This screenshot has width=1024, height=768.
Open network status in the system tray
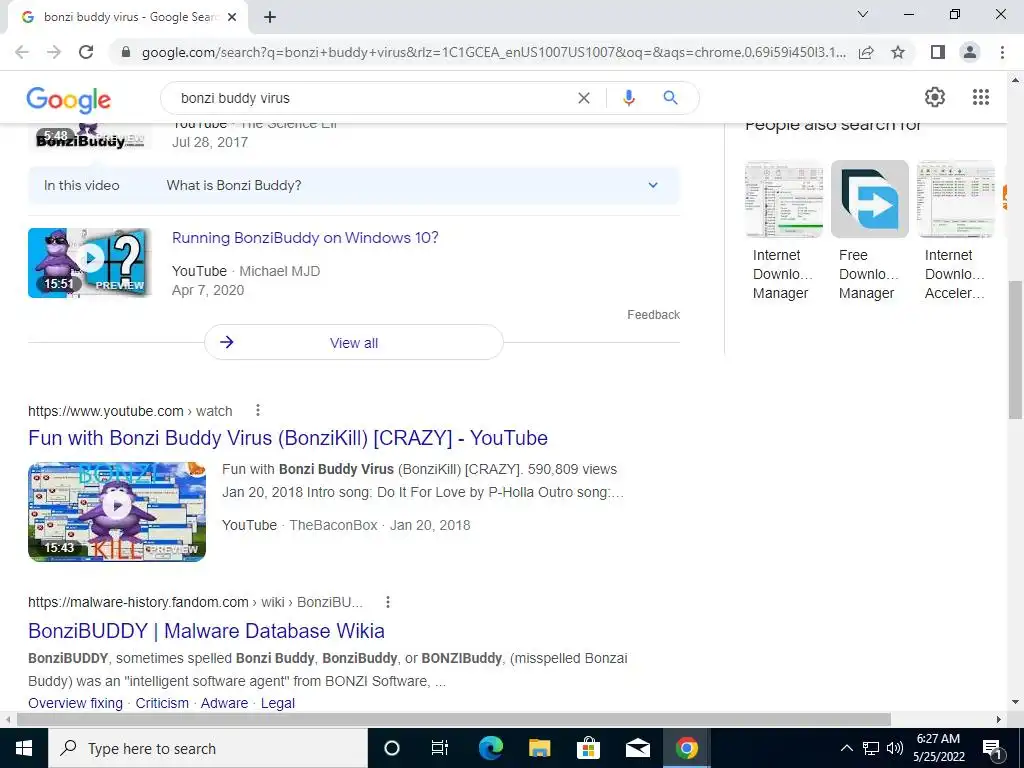pyautogui.click(x=871, y=748)
